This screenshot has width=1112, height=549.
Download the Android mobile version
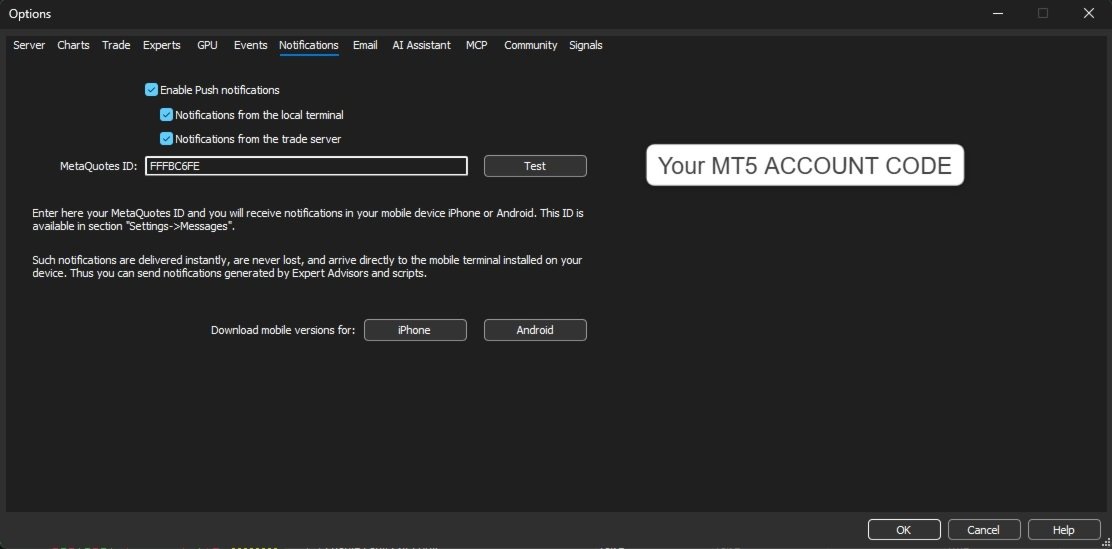point(535,330)
